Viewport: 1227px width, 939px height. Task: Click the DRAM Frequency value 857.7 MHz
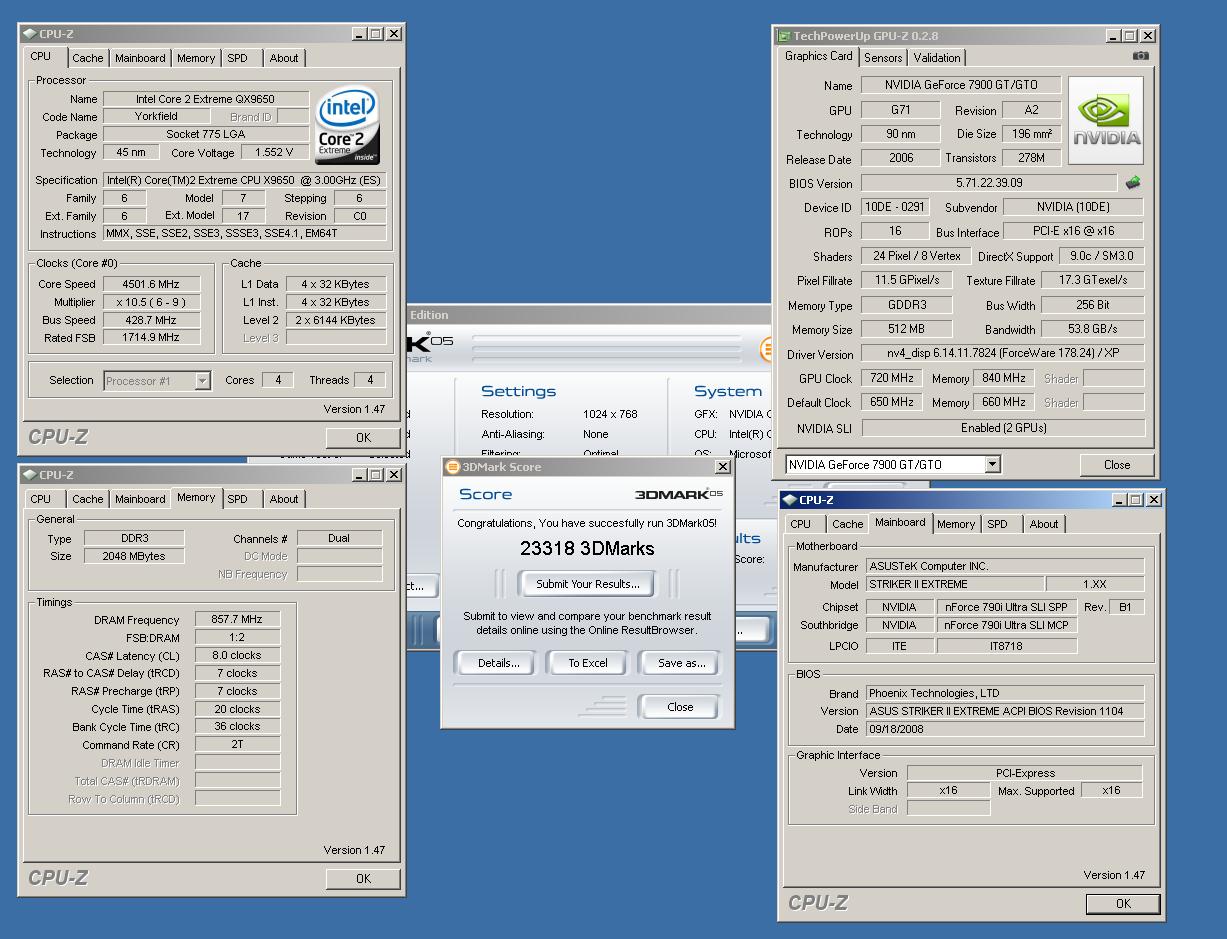click(x=238, y=620)
